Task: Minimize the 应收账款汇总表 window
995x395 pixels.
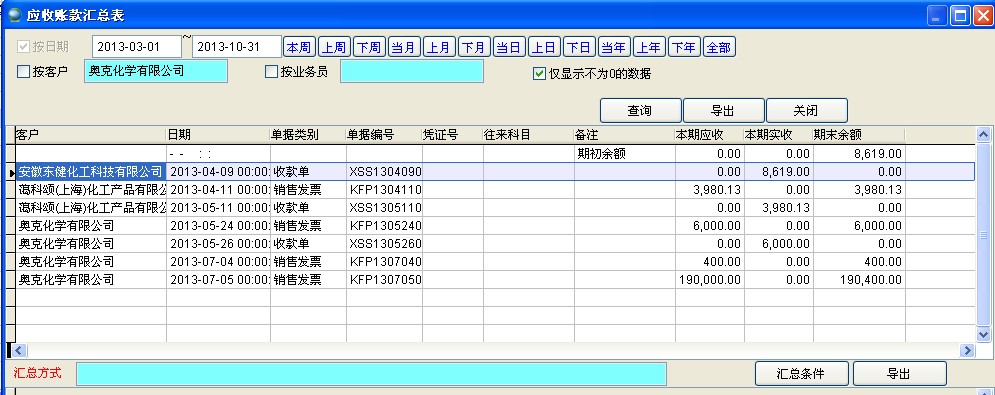Action: (937, 15)
